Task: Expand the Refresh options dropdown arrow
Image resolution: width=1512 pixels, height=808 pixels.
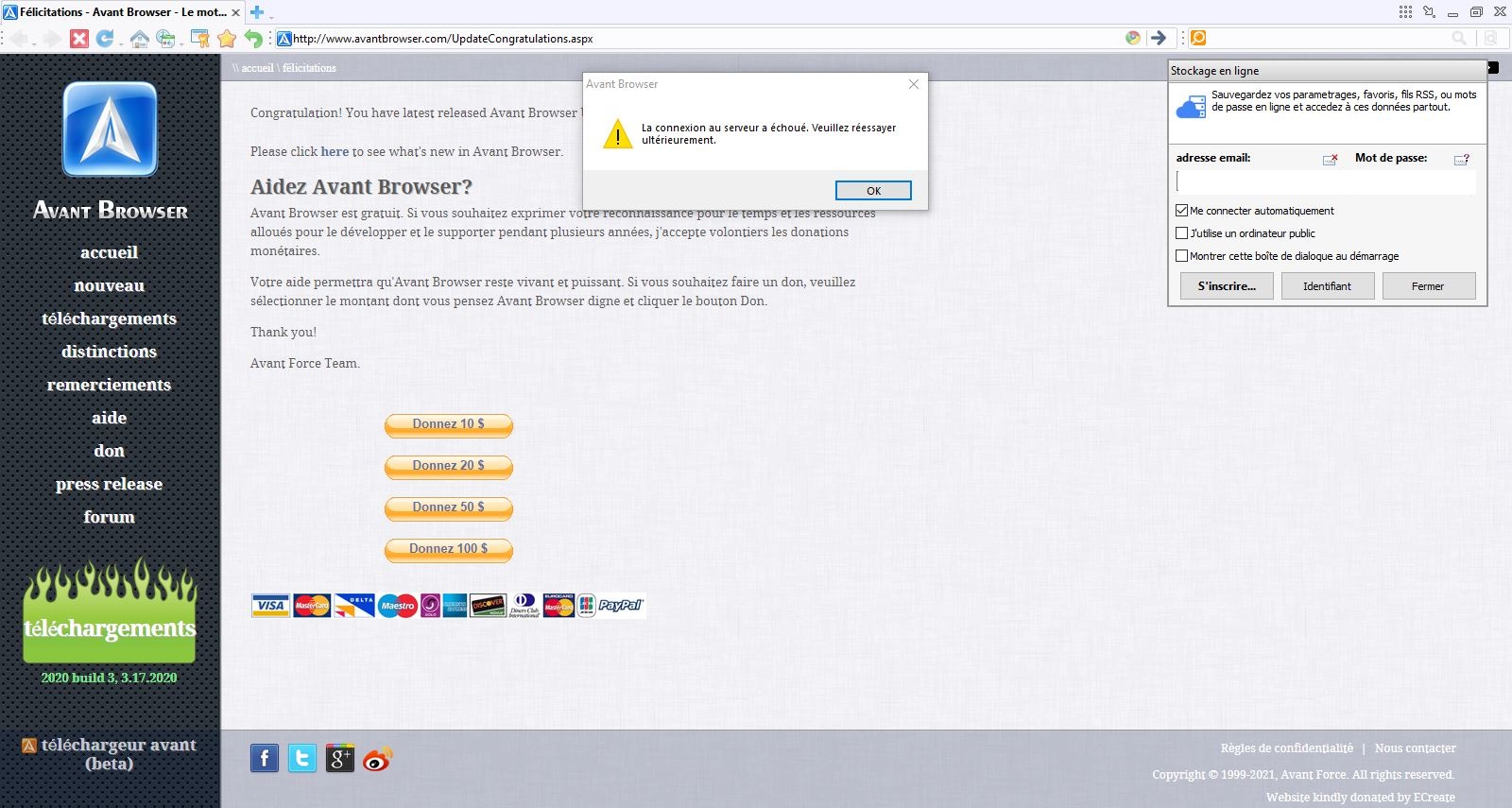Action: [x=120, y=43]
